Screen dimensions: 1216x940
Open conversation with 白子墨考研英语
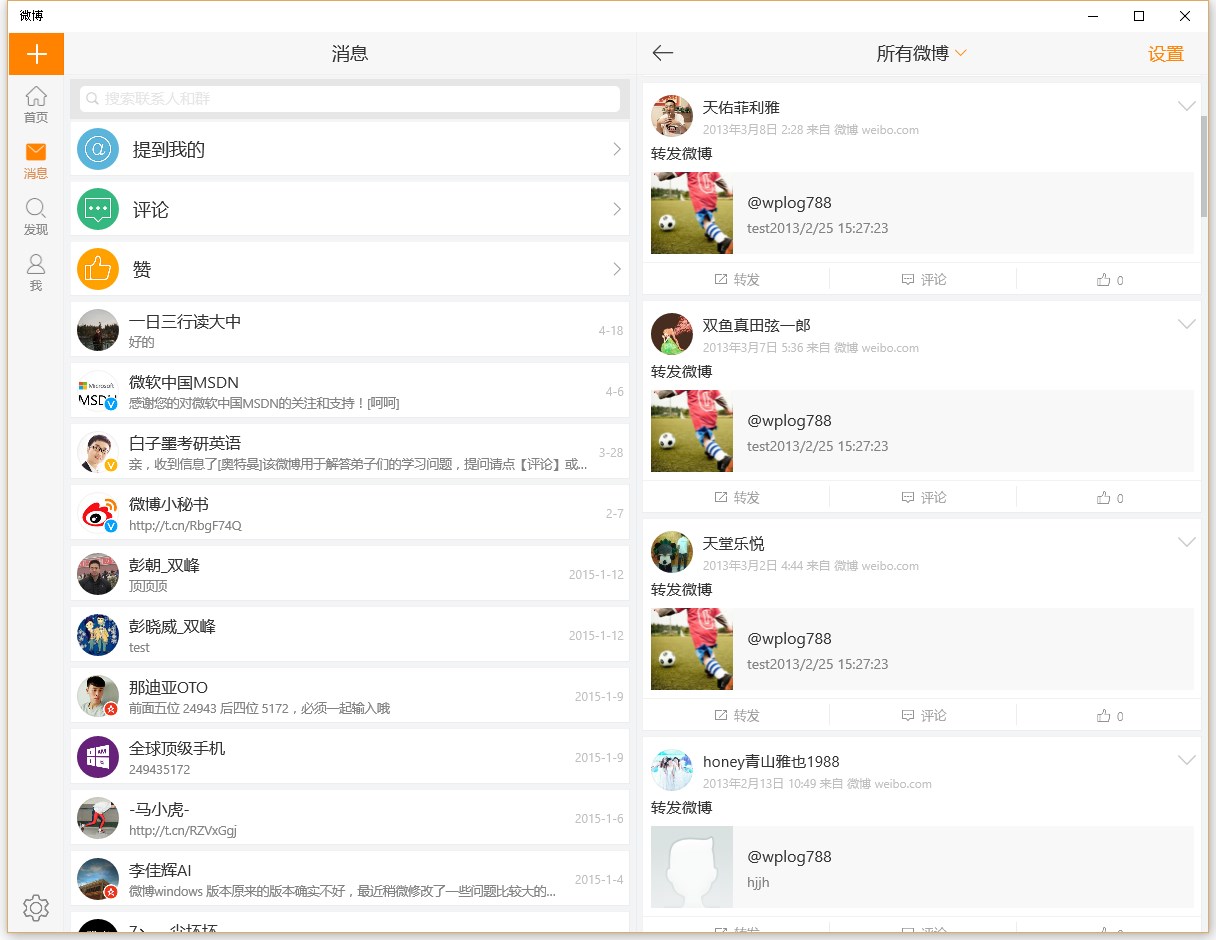(350, 452)
